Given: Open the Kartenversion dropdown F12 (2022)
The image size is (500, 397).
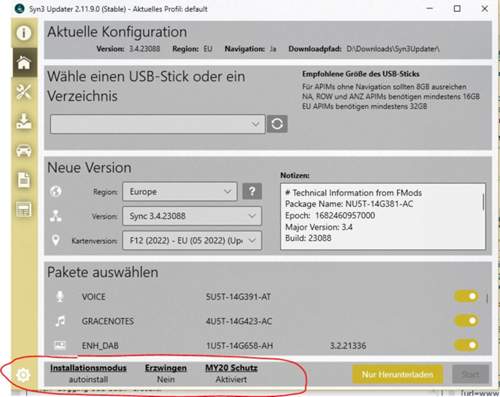Looking at the screenshot, I should pyautogui.click(x=192, y=240).
